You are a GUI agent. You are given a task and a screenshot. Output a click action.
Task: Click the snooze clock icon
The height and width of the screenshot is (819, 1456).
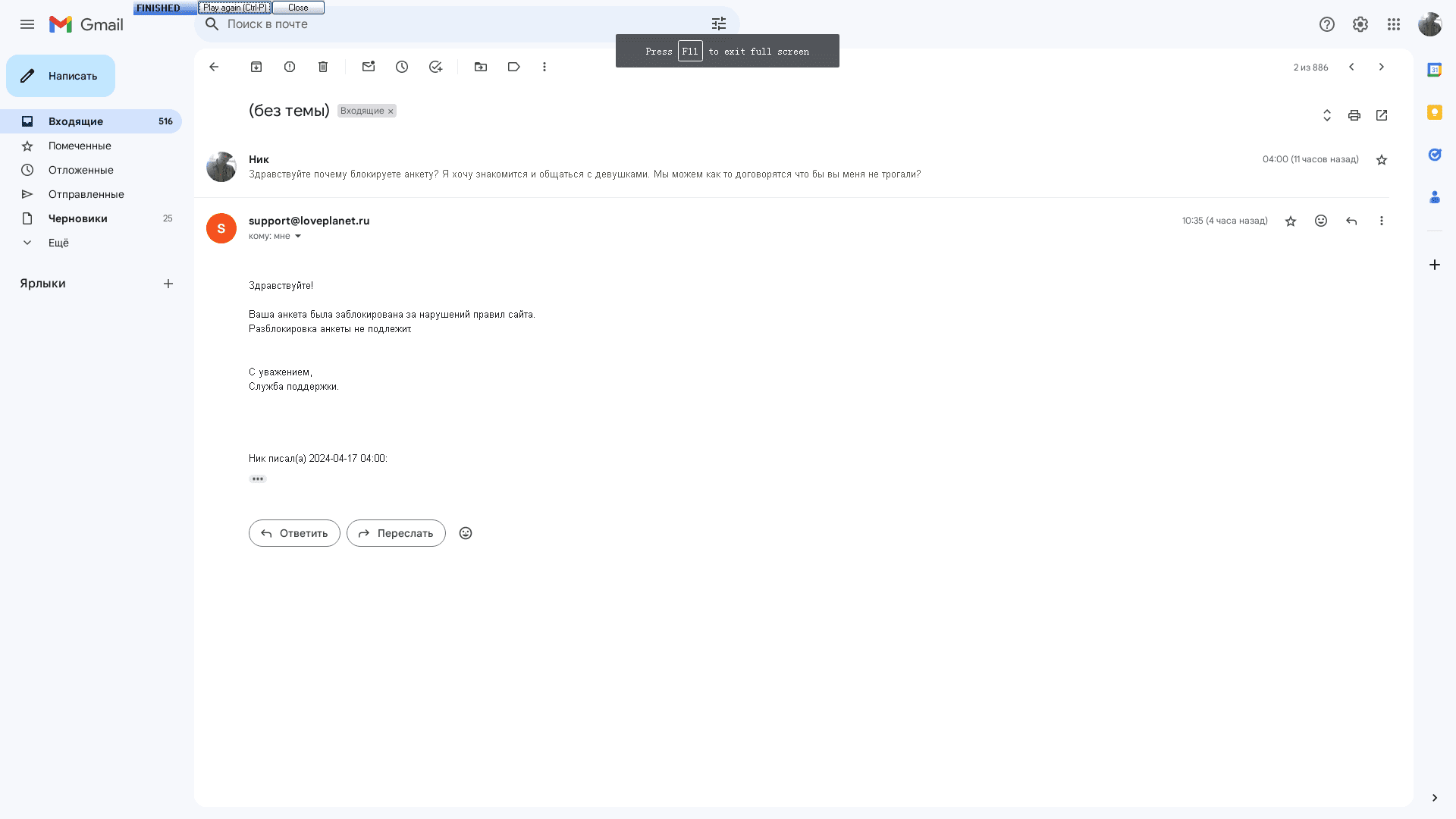click(x=402, y=67)
